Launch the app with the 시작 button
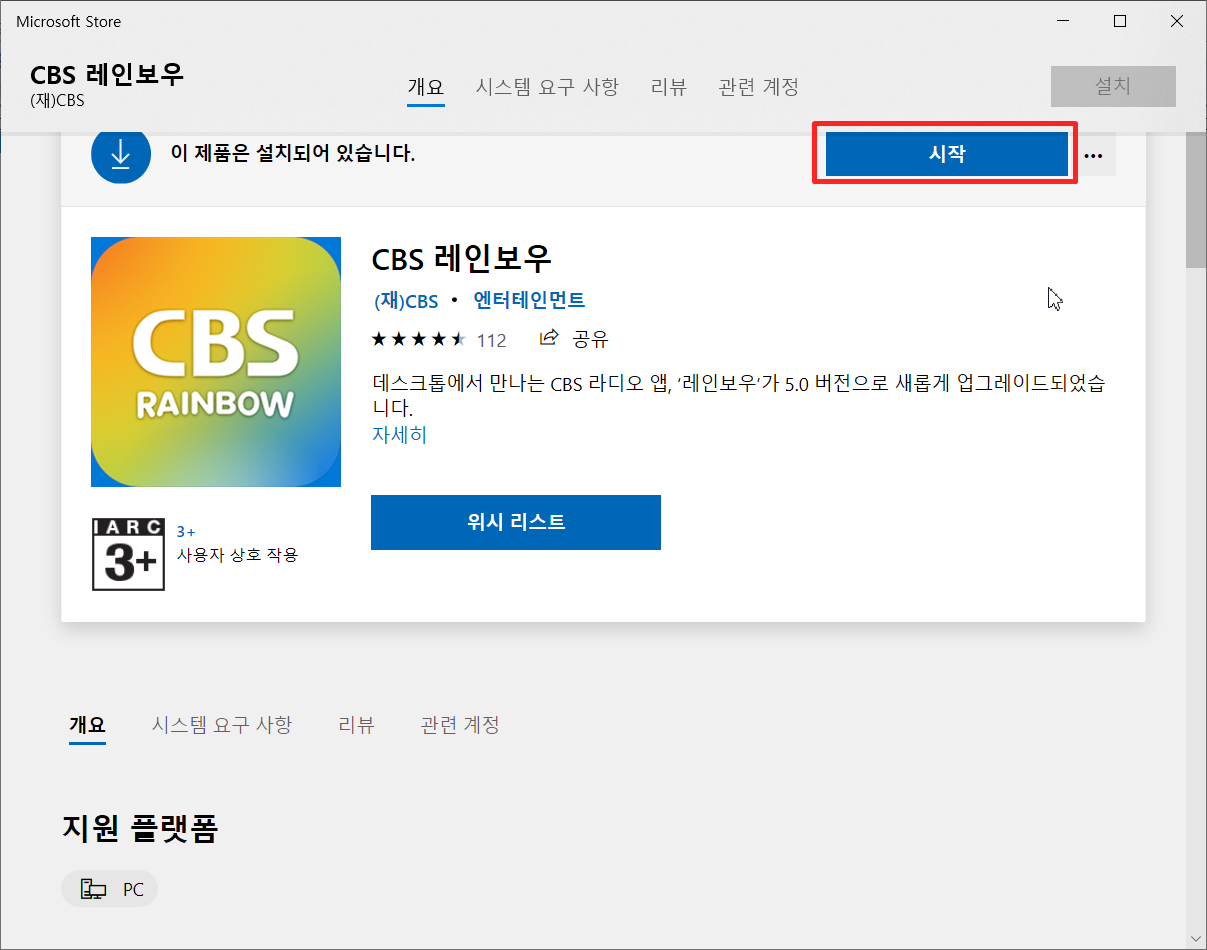 coord(947,154)
